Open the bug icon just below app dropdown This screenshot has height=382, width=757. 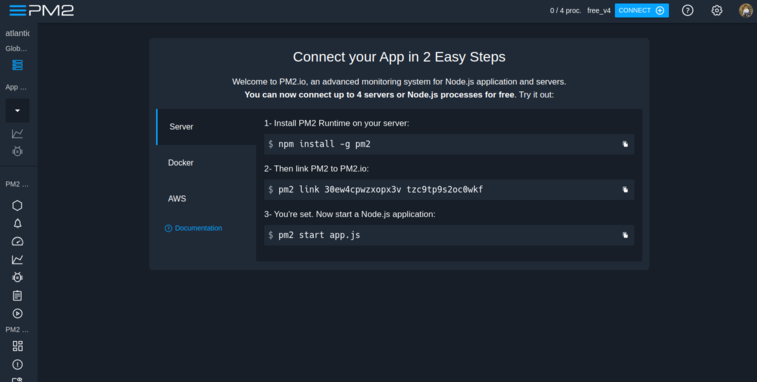coord(17,151)
